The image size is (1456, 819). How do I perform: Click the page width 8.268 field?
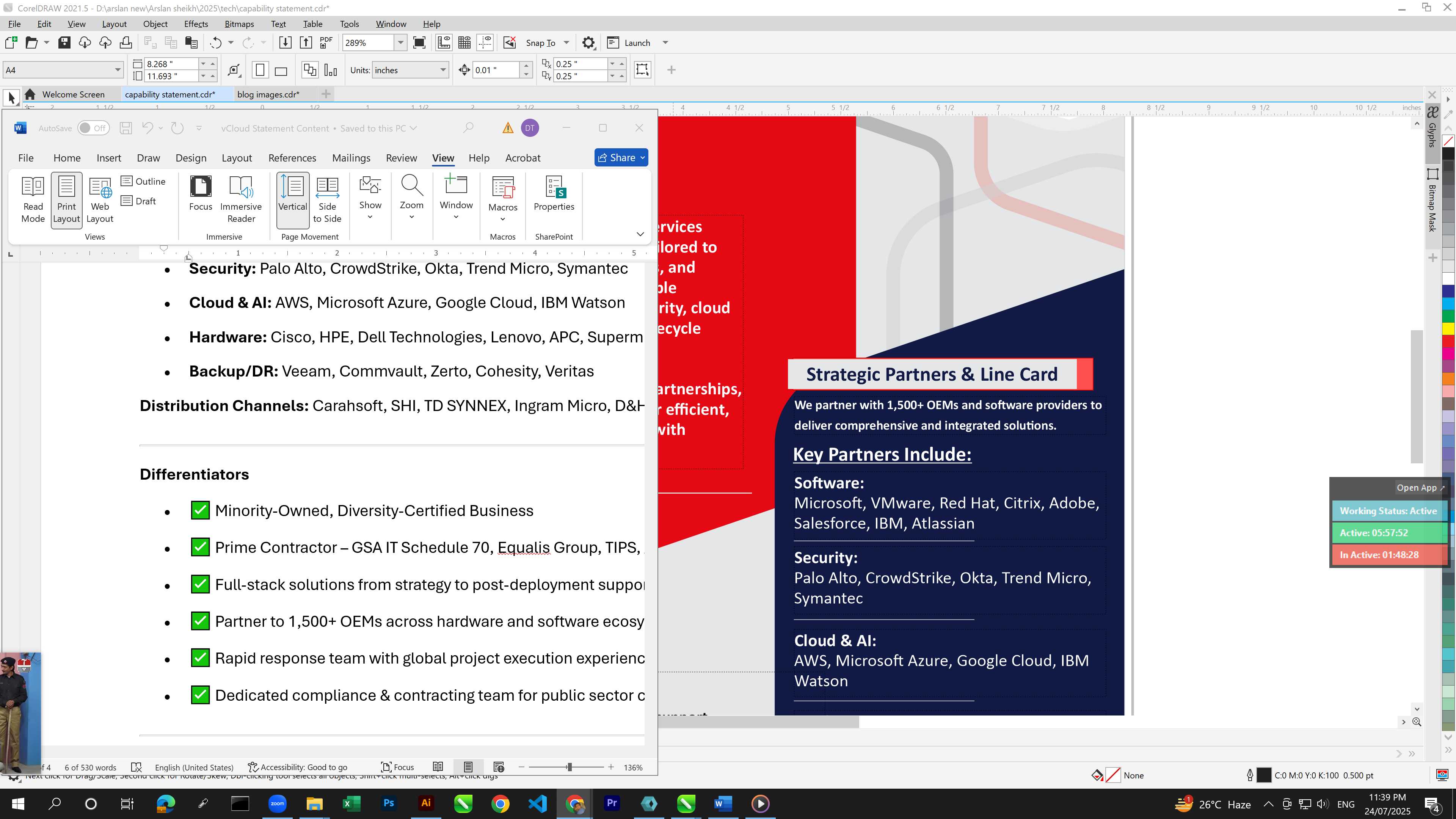171,64
